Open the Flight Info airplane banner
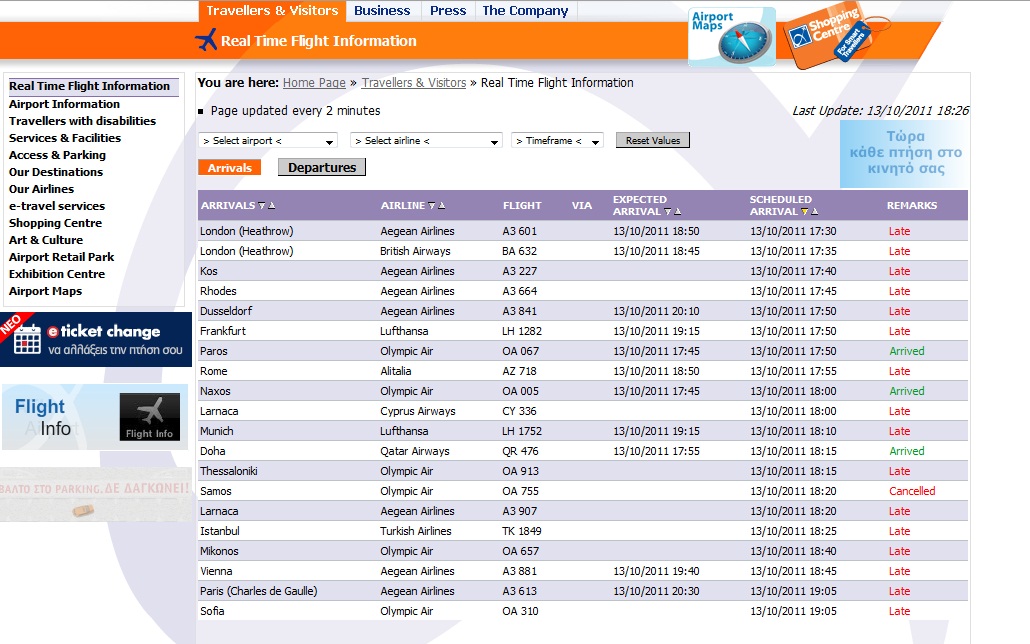 [96, 417]
